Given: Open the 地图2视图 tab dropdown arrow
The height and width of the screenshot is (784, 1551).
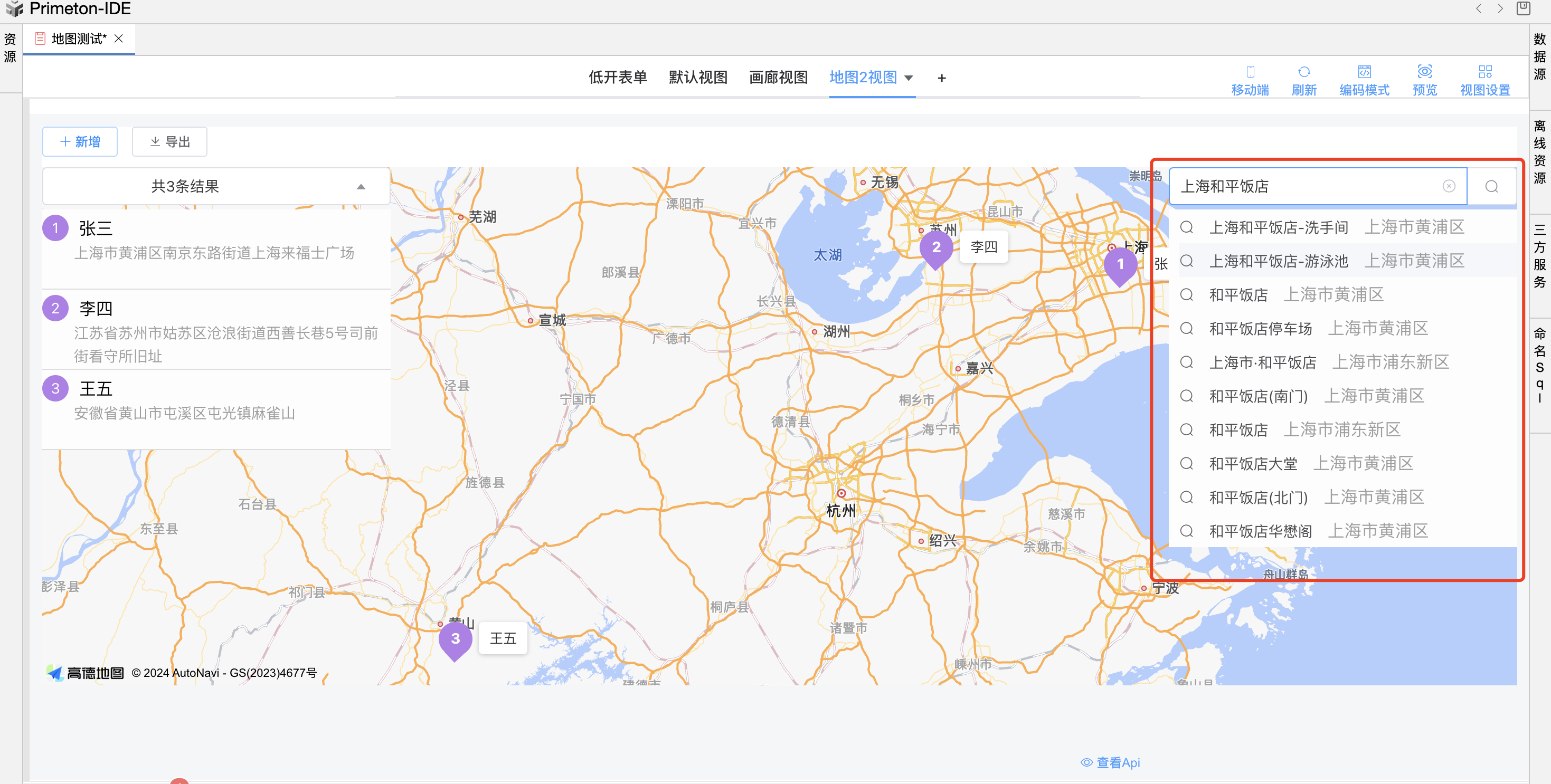Looking at the screenshot, I should point(909,78).
